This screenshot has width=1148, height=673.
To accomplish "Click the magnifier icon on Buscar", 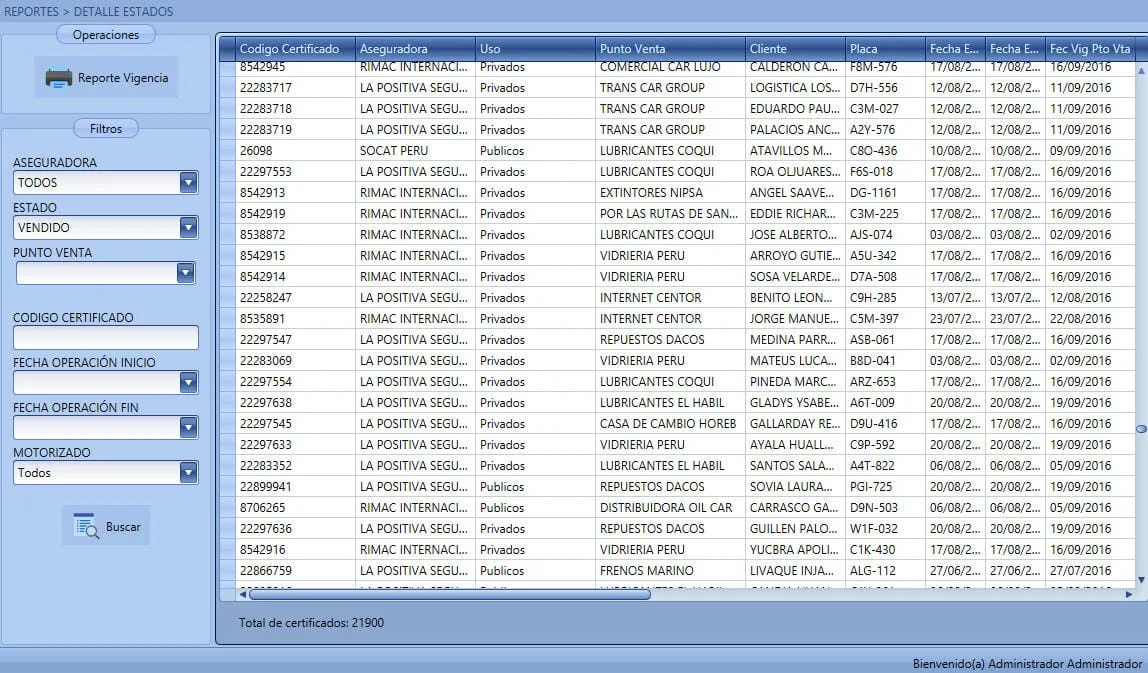I will [86, 526].
